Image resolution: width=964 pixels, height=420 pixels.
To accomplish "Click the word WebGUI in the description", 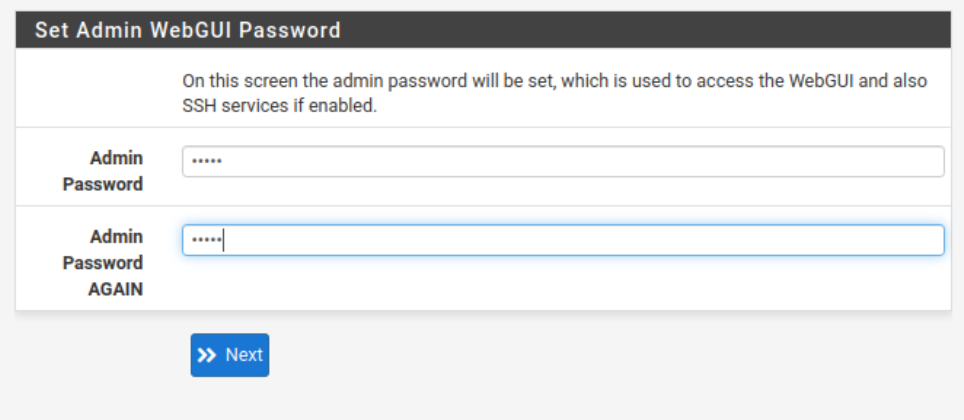I will (821, 81).
